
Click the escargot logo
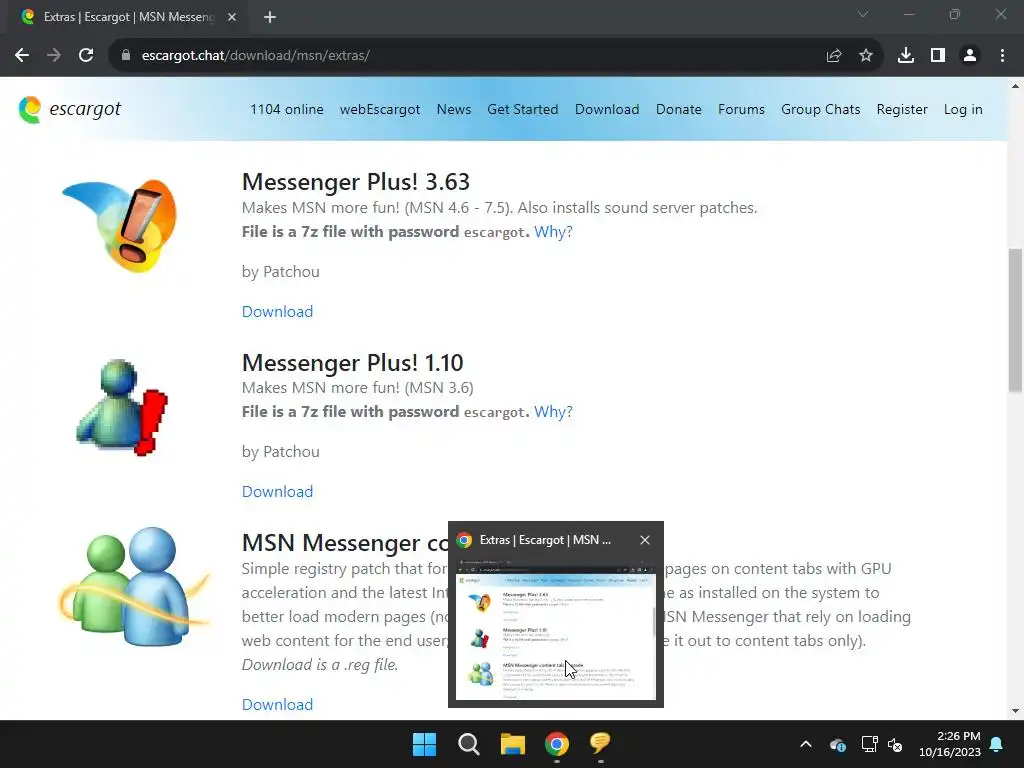pyautogui.click(x=70, y=109)
